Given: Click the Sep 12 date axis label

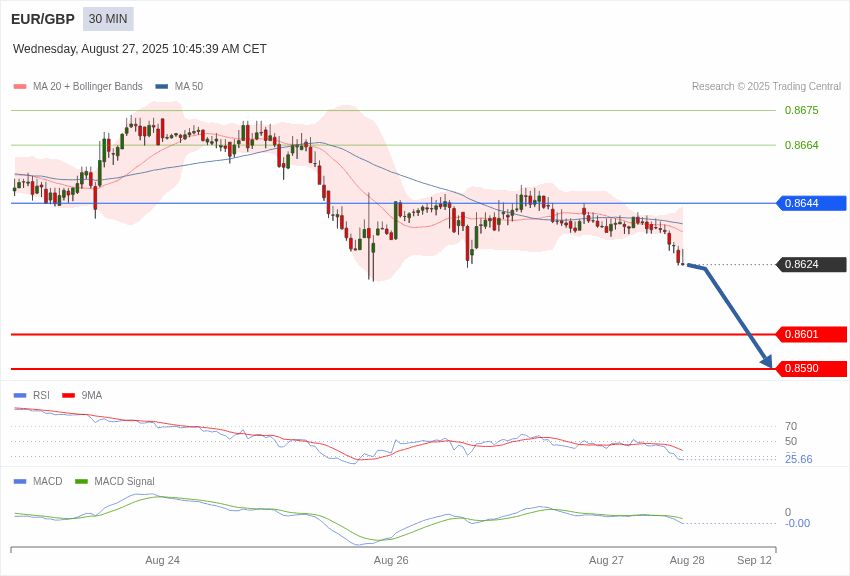Looking at the screenshot, I should [x=754, y=560].
